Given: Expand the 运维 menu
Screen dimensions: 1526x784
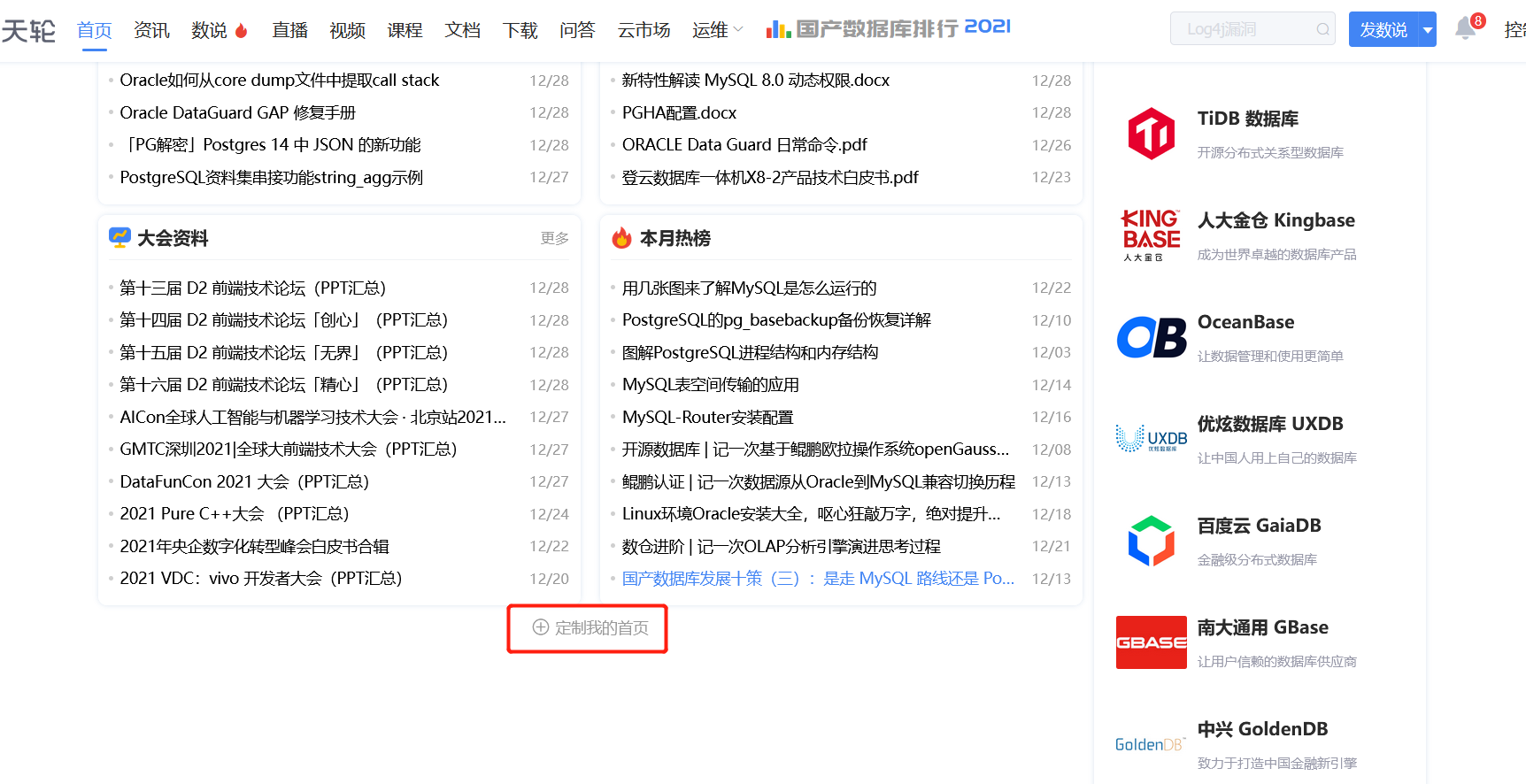Looking at the screenshot, I should coord(718,30).
